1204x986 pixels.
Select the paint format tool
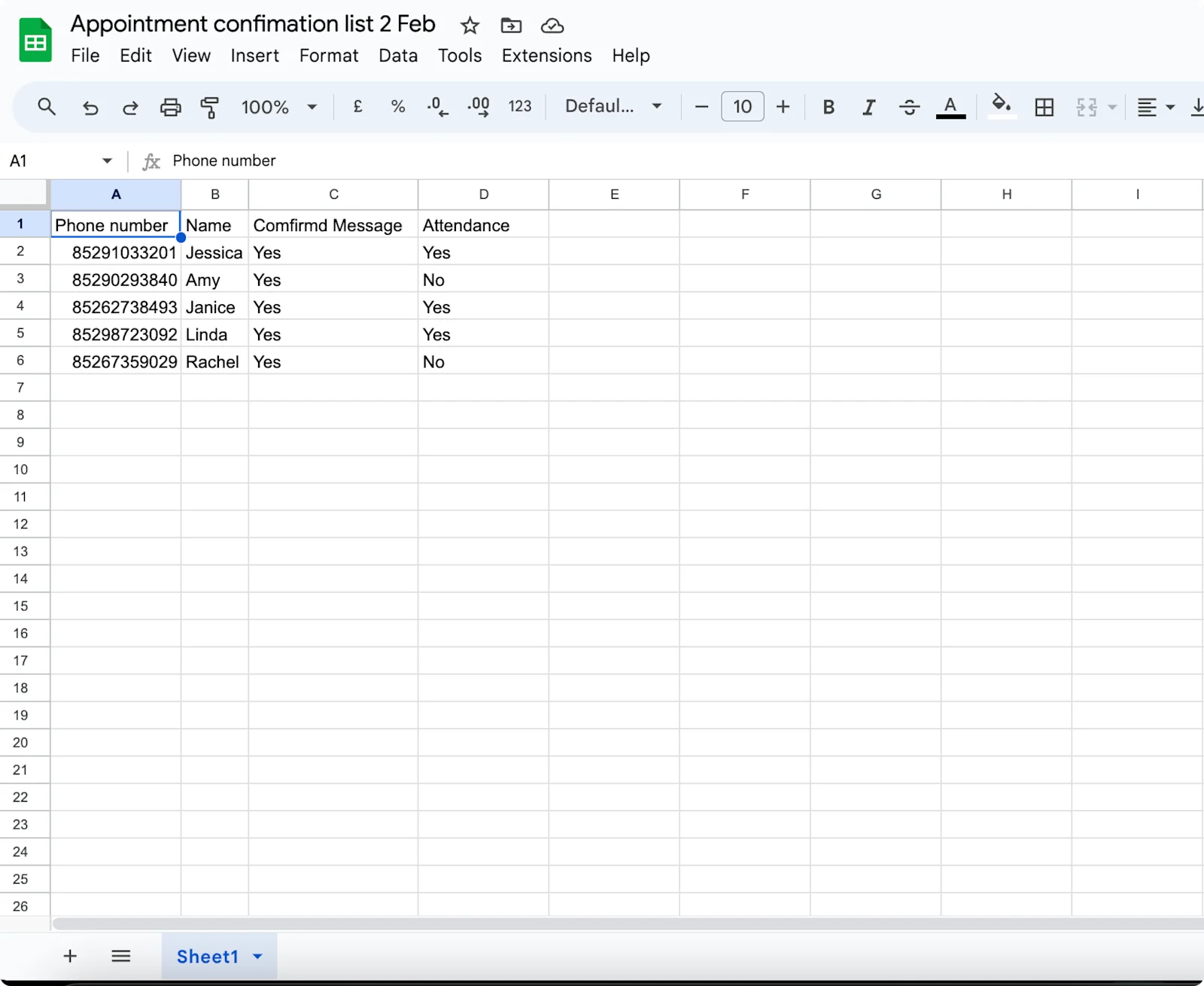pos(209,107)
